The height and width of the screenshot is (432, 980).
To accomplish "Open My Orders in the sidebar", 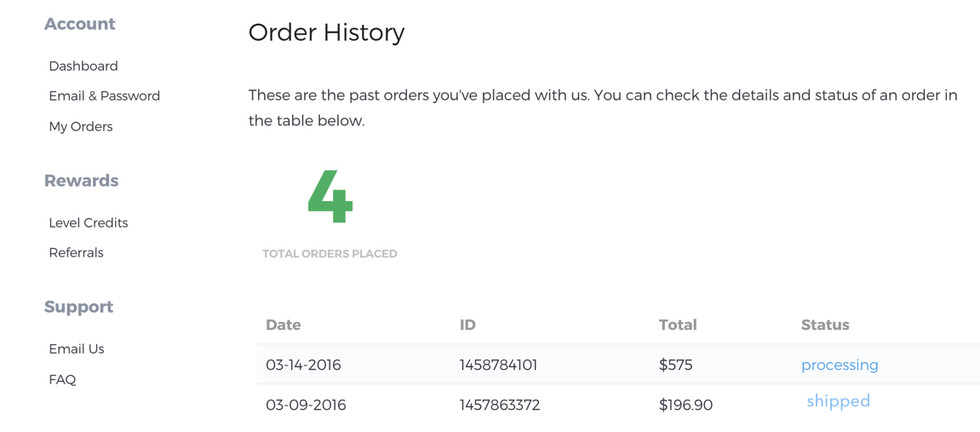I will tap(81, 127).
